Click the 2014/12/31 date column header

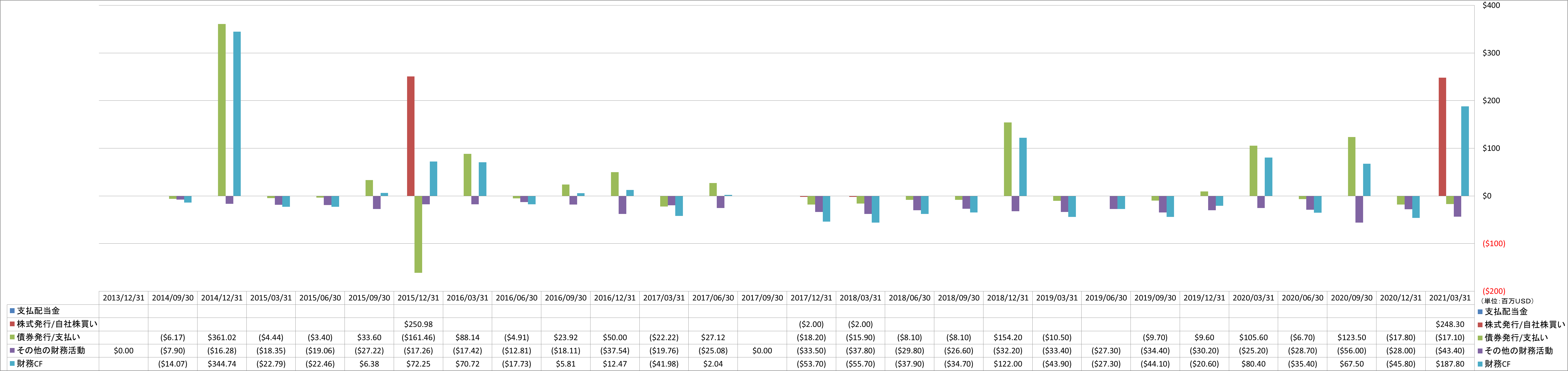[221, 298]
